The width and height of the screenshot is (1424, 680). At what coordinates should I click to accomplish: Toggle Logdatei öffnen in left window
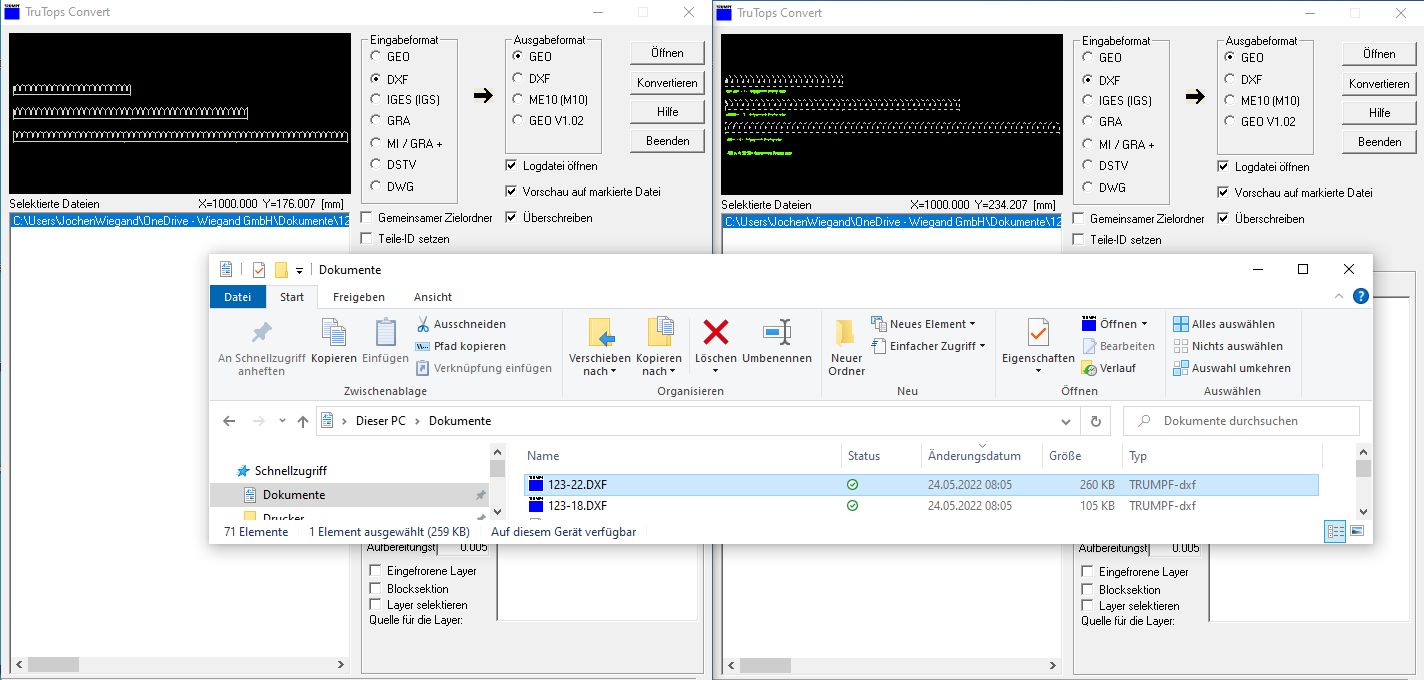[511, 166]
